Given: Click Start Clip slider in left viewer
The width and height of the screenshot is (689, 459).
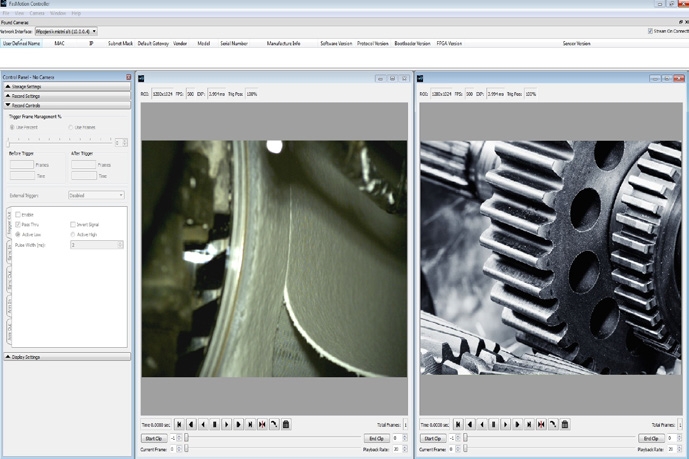Looking at the screenshot, I should (272, 438).
